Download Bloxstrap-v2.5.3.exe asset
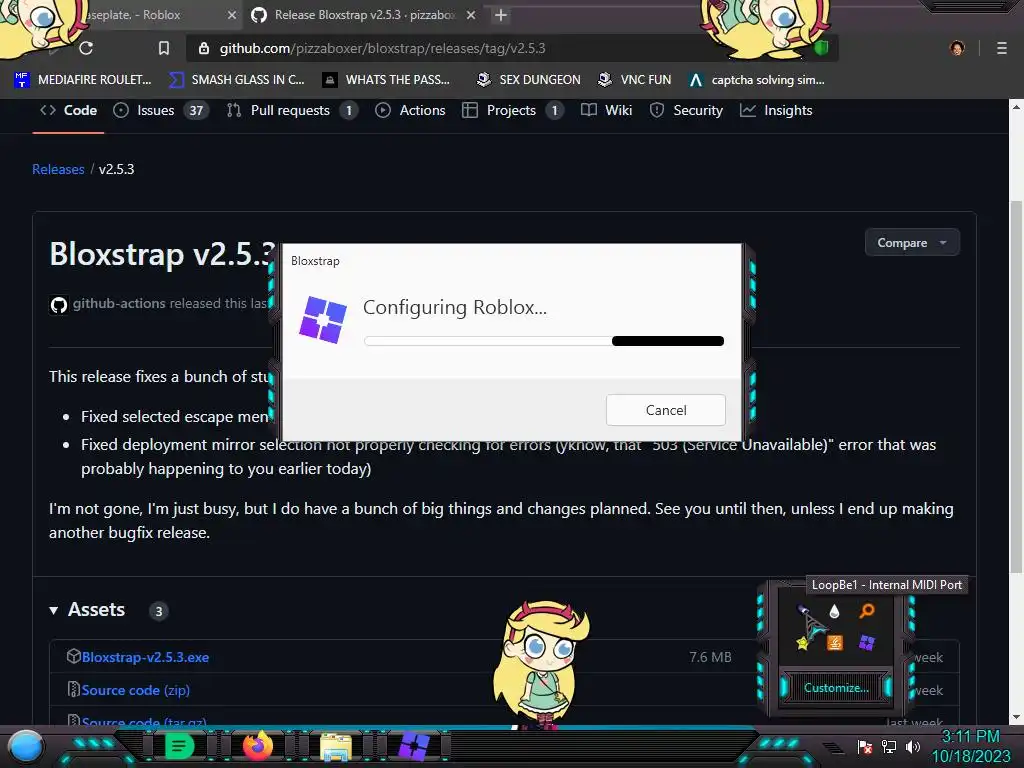Viewport: 1024px width, 768px height. point(145,657)
